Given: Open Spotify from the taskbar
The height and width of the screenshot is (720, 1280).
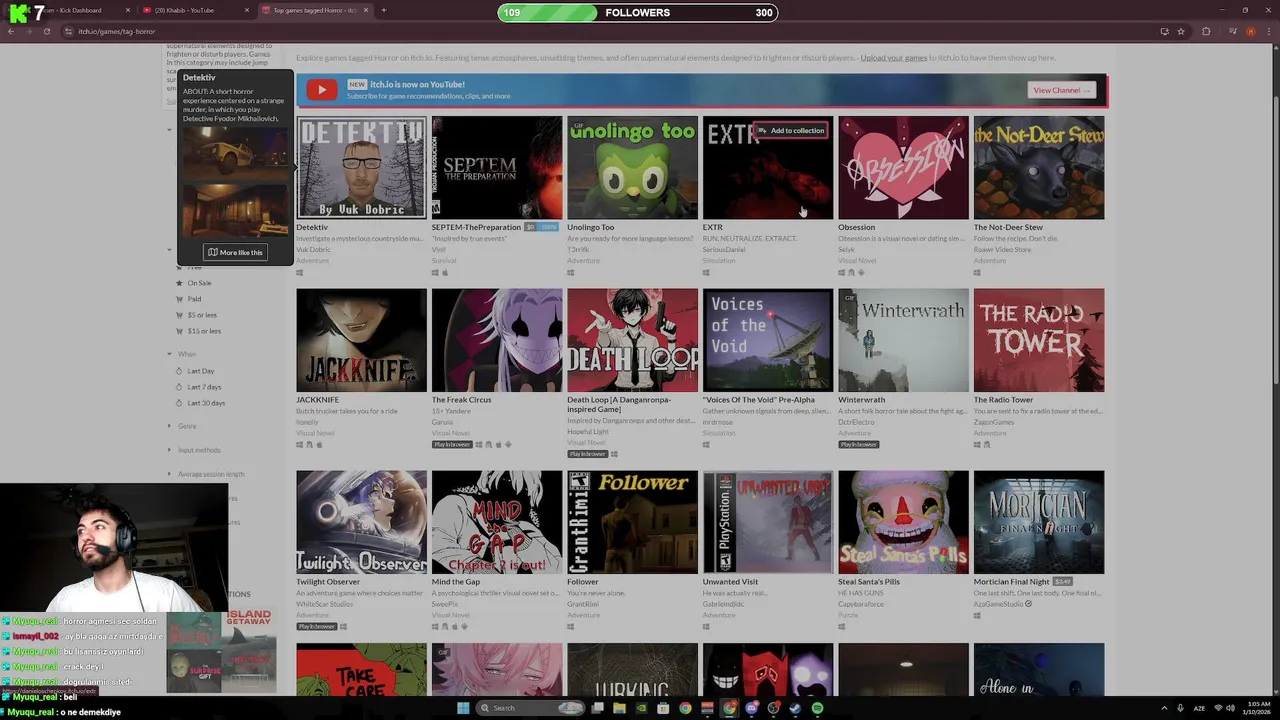Looking at the screenshot, I should click(x=817, y=708).
